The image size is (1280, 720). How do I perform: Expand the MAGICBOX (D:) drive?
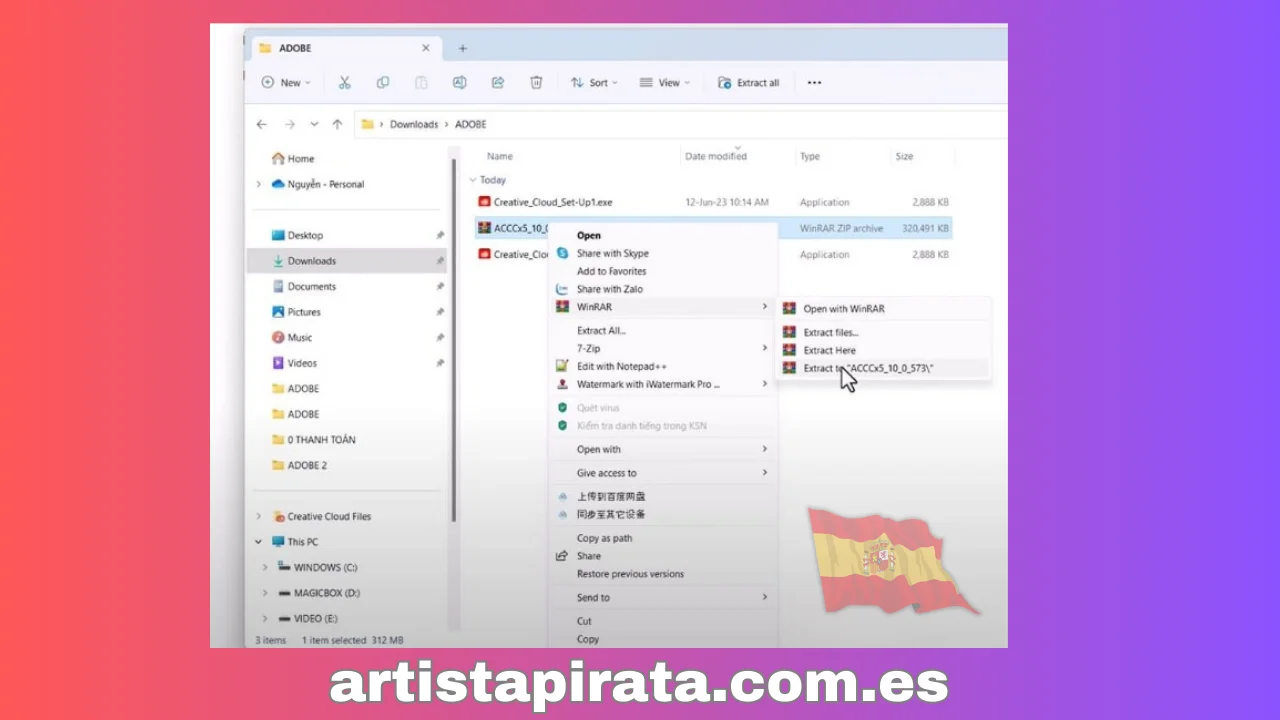(265, 593)
